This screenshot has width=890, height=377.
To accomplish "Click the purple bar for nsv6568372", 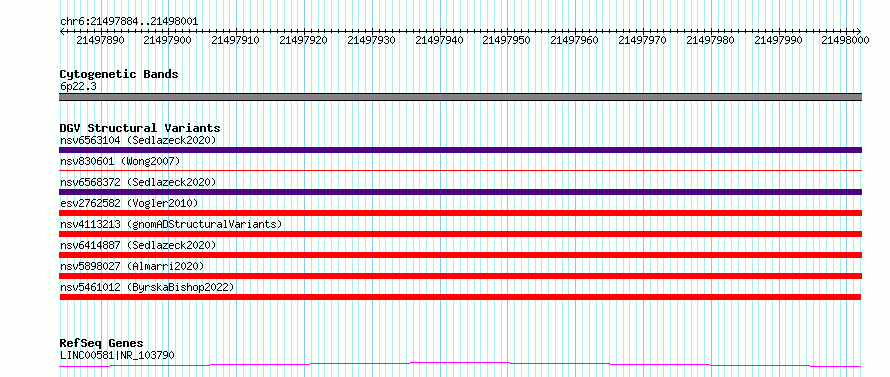I will [460, 192].
